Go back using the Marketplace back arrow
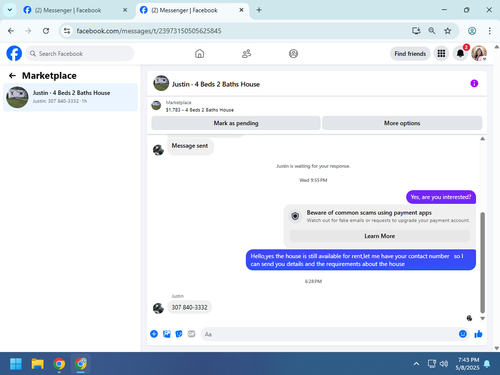The height and width of the screenshot is (375, 500). pos(12,76)
